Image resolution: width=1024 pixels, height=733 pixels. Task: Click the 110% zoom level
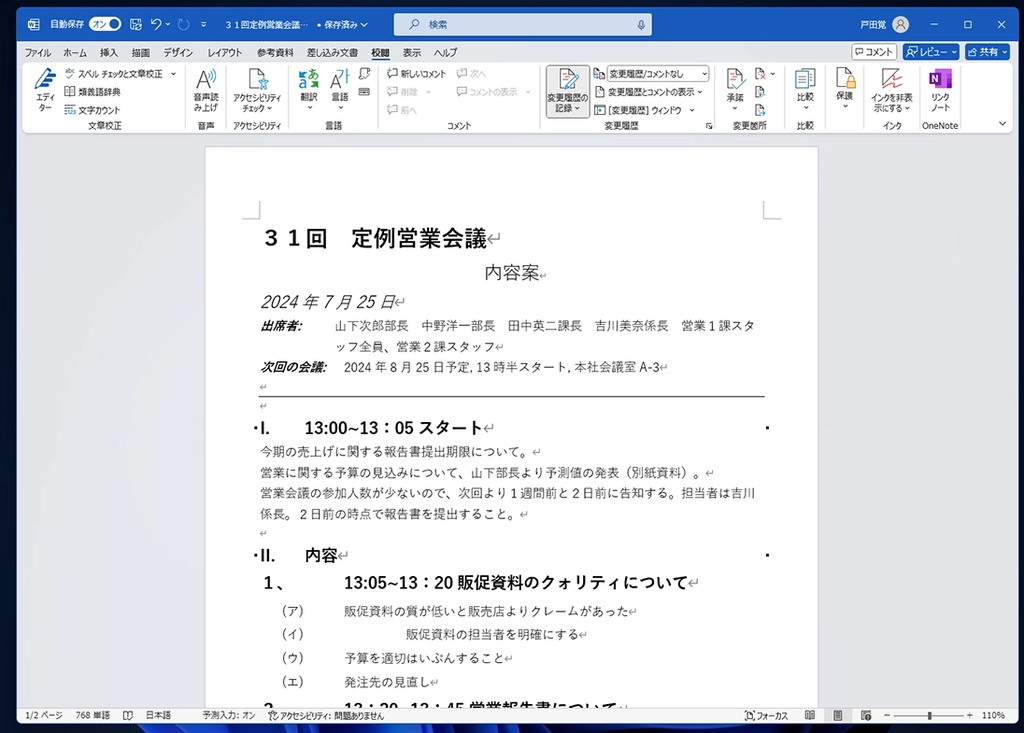993,715
